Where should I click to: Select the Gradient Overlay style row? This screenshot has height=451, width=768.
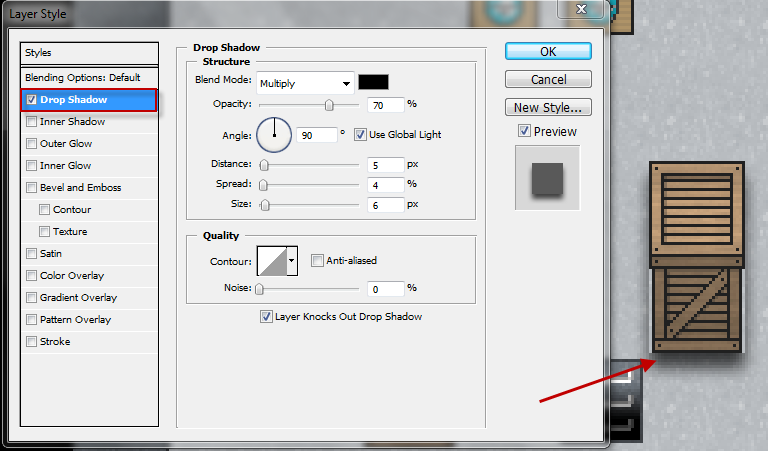89,298
